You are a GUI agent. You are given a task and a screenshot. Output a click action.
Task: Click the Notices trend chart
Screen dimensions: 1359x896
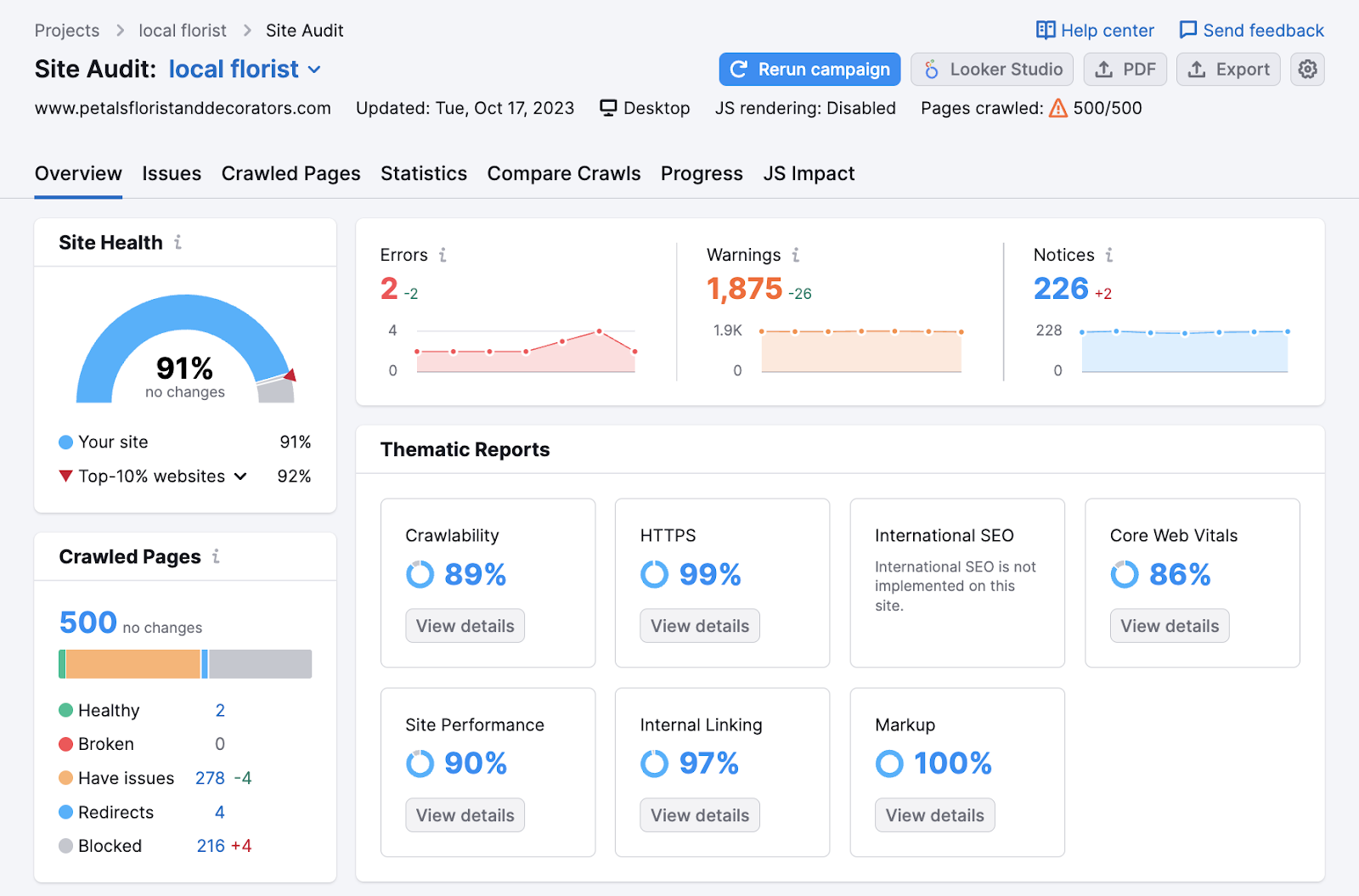[1185, 351]
